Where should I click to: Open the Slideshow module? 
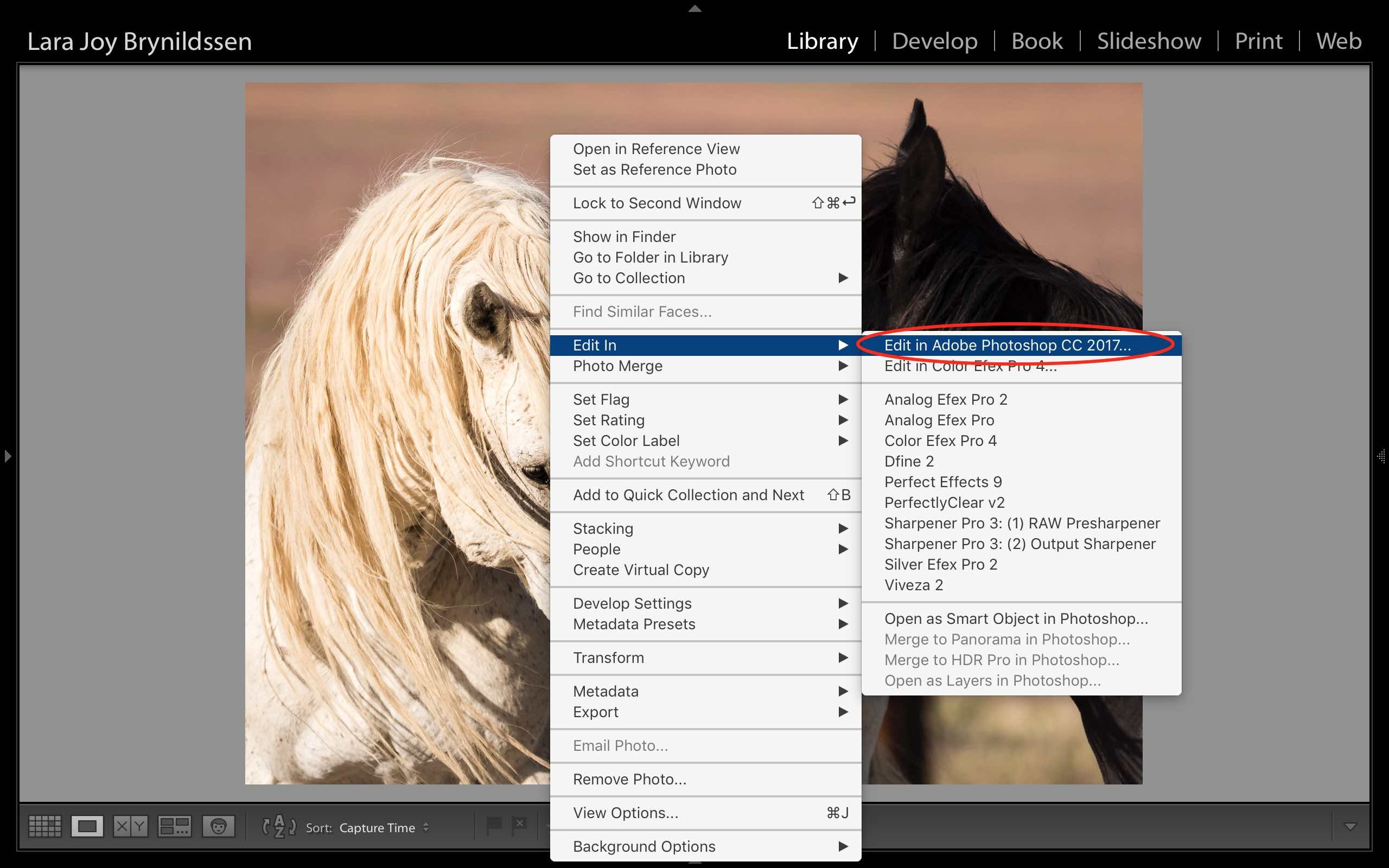[x=1149, y=41]
